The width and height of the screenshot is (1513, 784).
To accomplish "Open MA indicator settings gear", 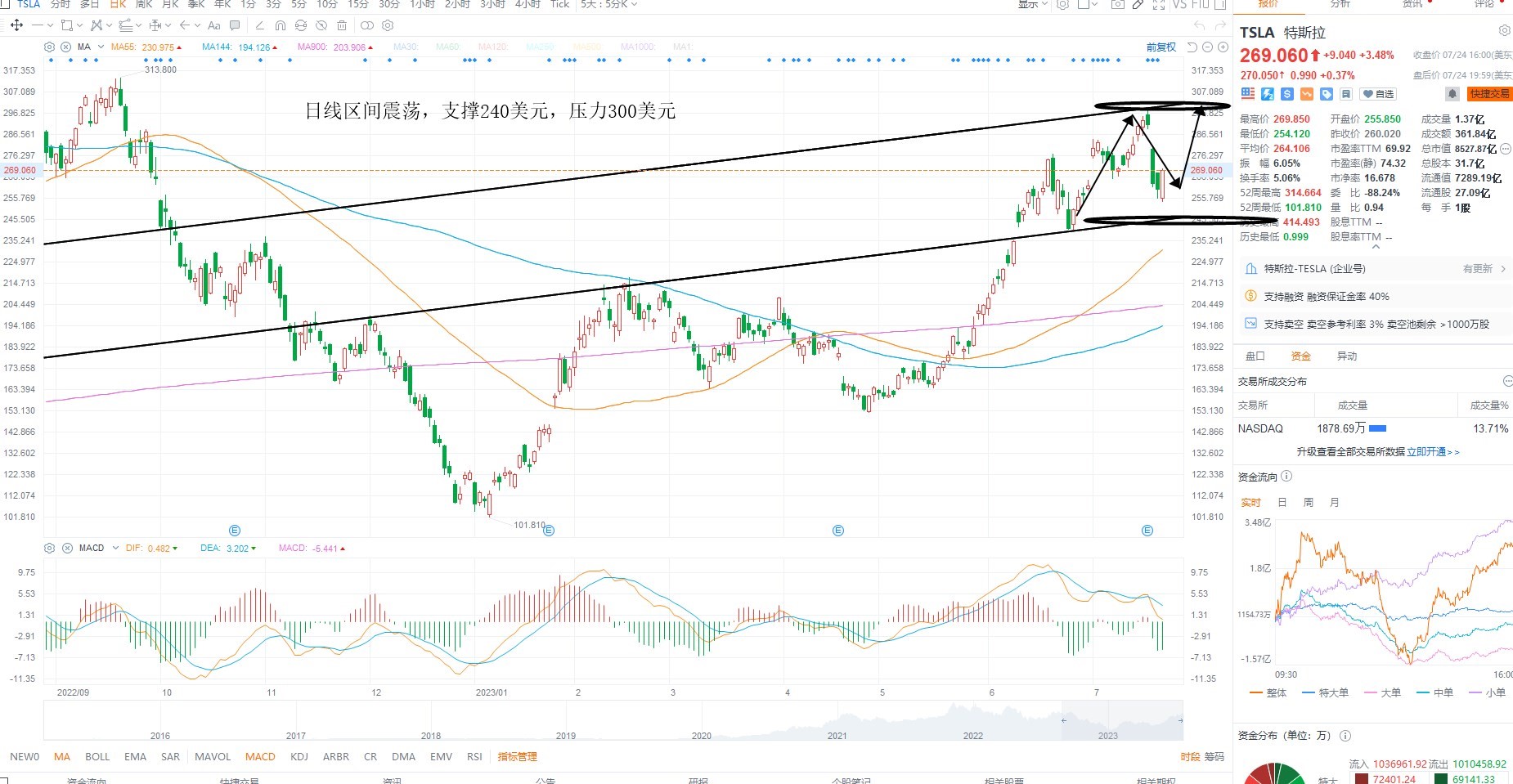I will coord(50,47).
